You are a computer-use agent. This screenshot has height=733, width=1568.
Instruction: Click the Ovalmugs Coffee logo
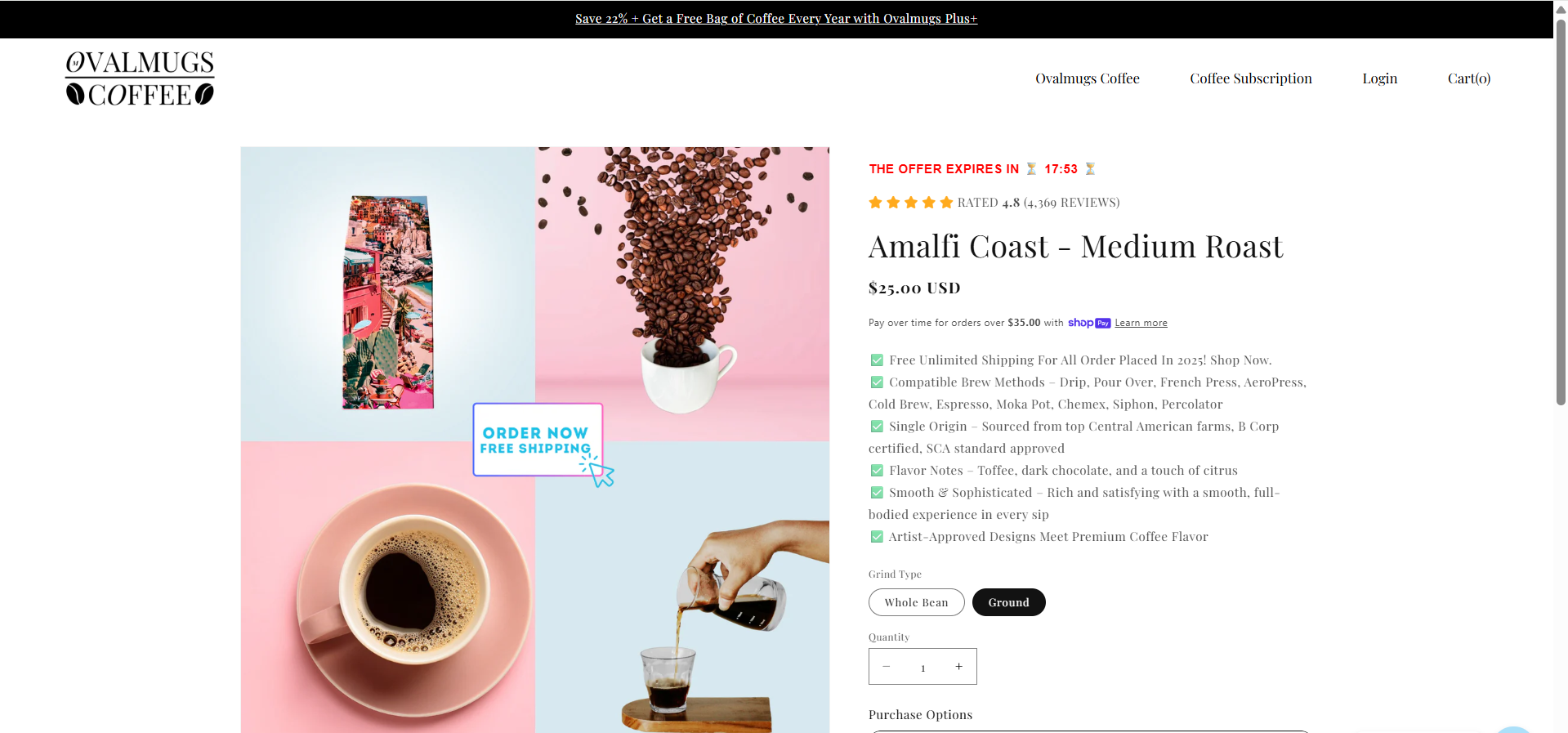(140, 78)
